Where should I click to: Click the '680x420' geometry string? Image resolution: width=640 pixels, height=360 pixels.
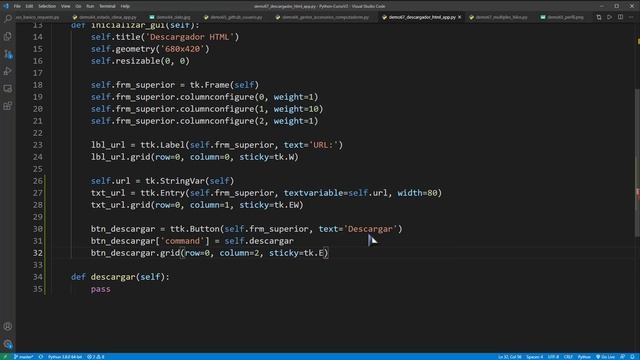point(182,49)
